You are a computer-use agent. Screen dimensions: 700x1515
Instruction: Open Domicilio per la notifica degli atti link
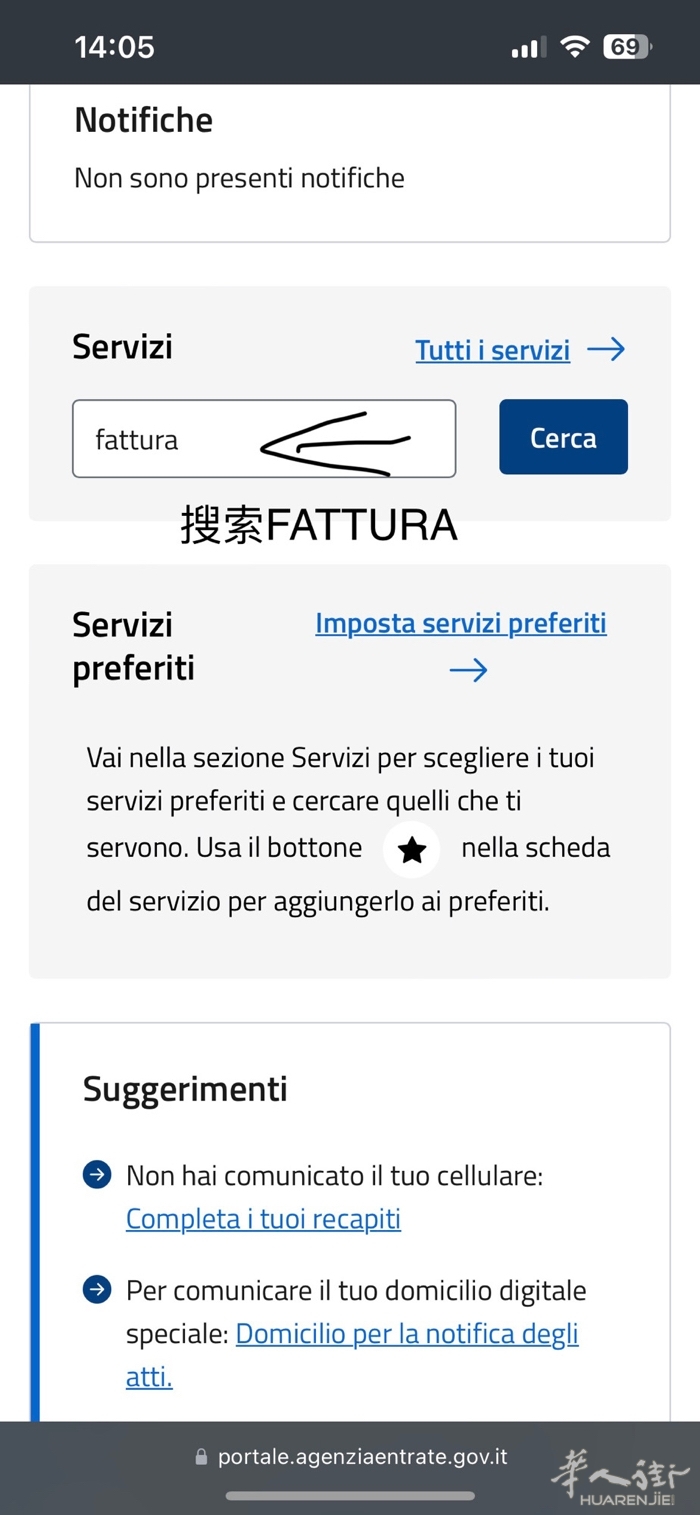pos(407,1334)
